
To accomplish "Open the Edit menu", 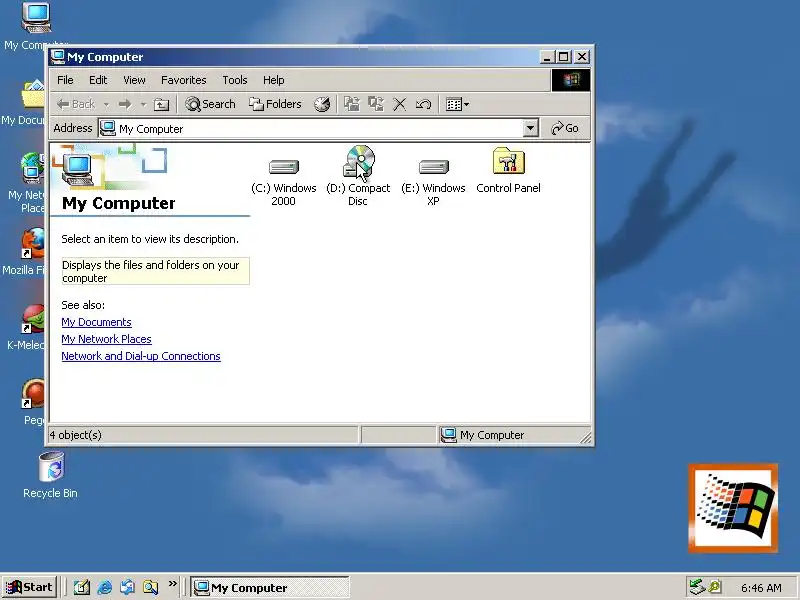I will pos(98,80).
